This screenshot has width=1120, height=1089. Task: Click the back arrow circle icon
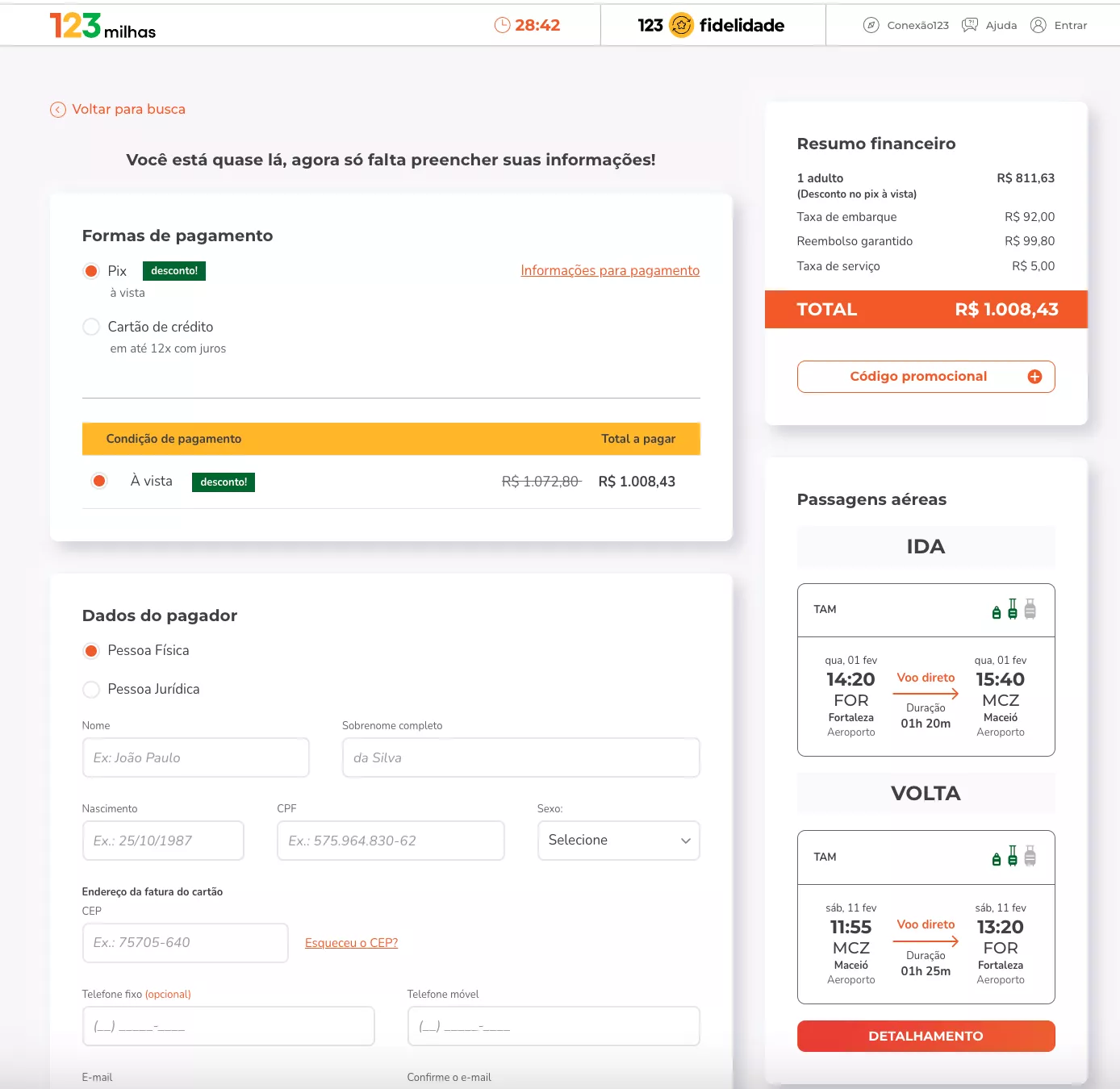coord(58,110)
